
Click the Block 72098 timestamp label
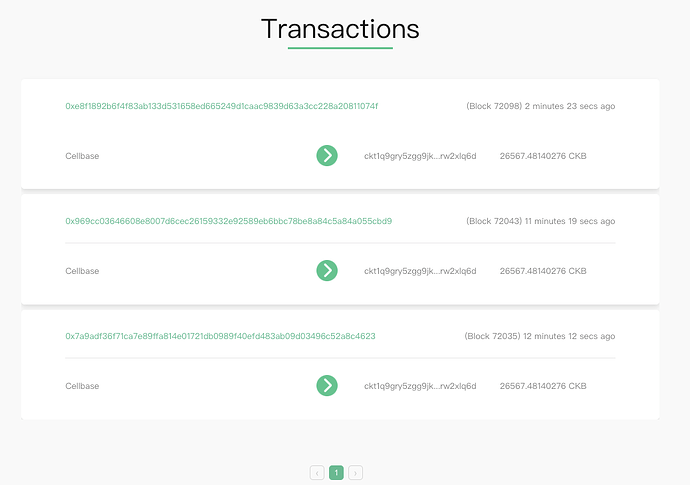pyautogui.click(x=540, y=106)
